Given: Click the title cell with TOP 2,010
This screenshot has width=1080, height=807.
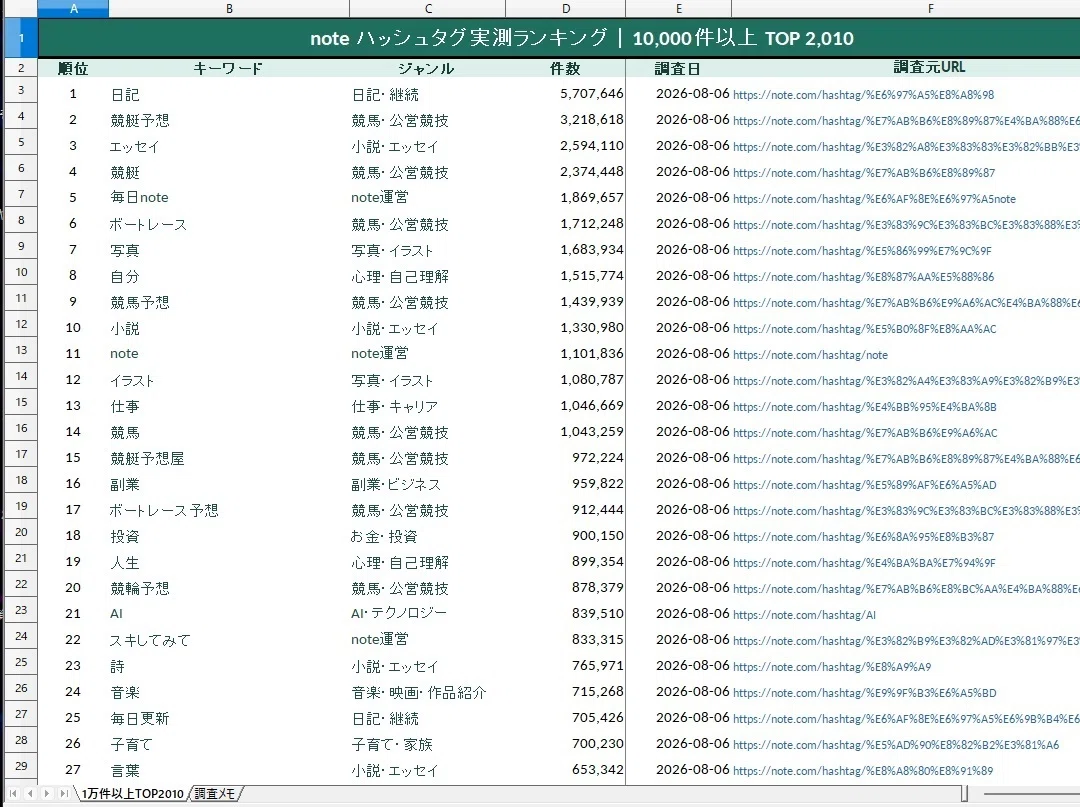Looking at the screenshot, I should tap(581, 38).
